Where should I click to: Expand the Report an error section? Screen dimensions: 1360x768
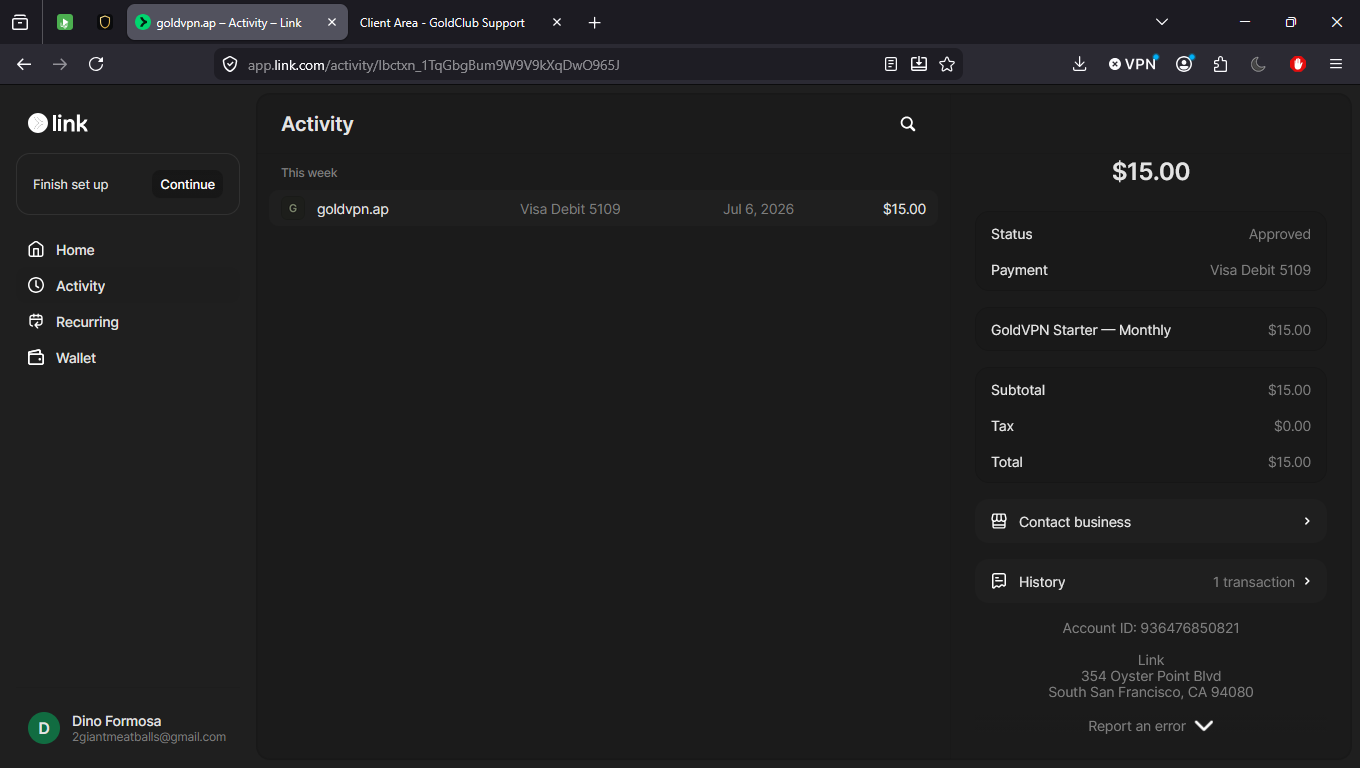[1151, 726]
